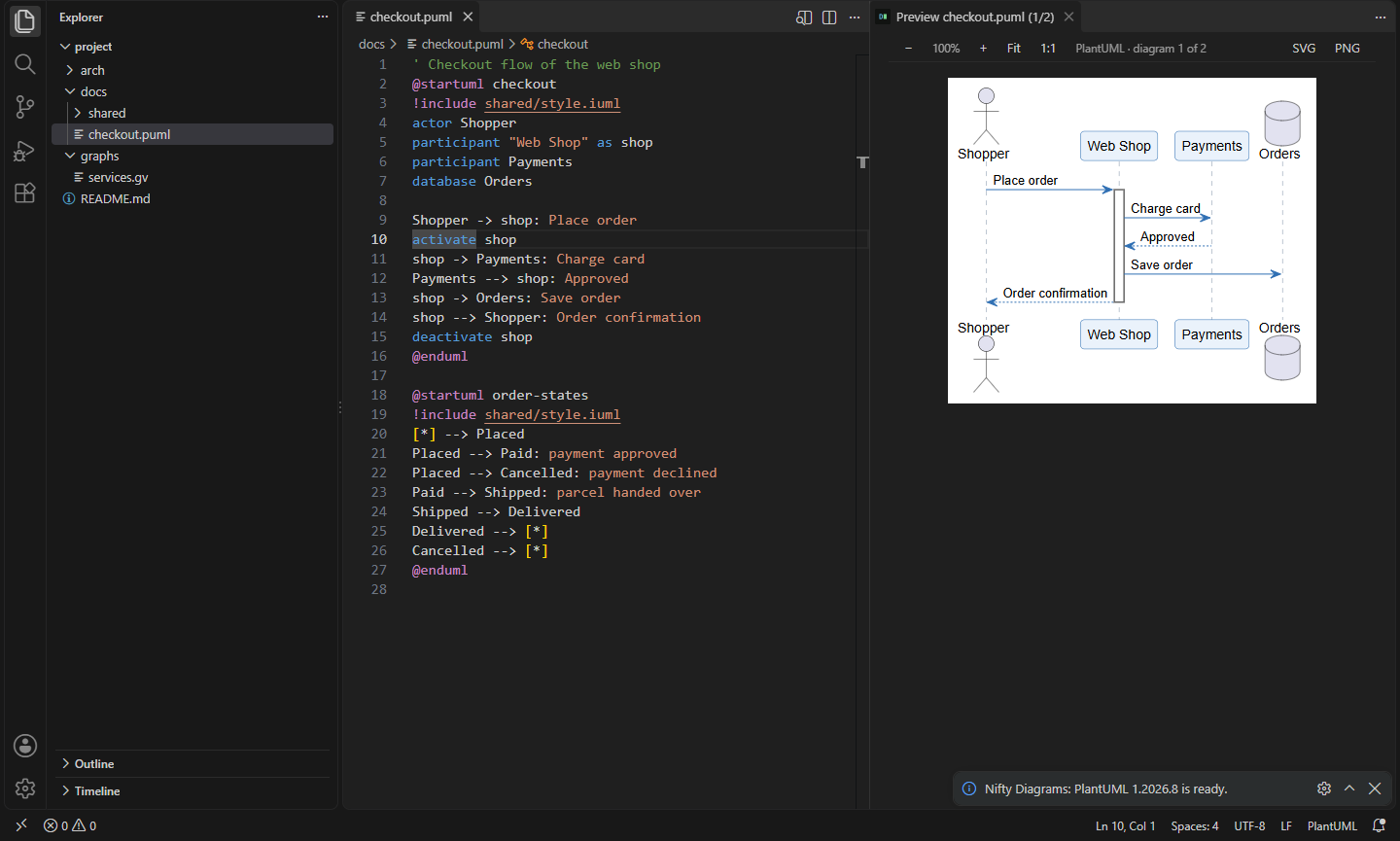Open the Run and Debug view

coord(25,151)
